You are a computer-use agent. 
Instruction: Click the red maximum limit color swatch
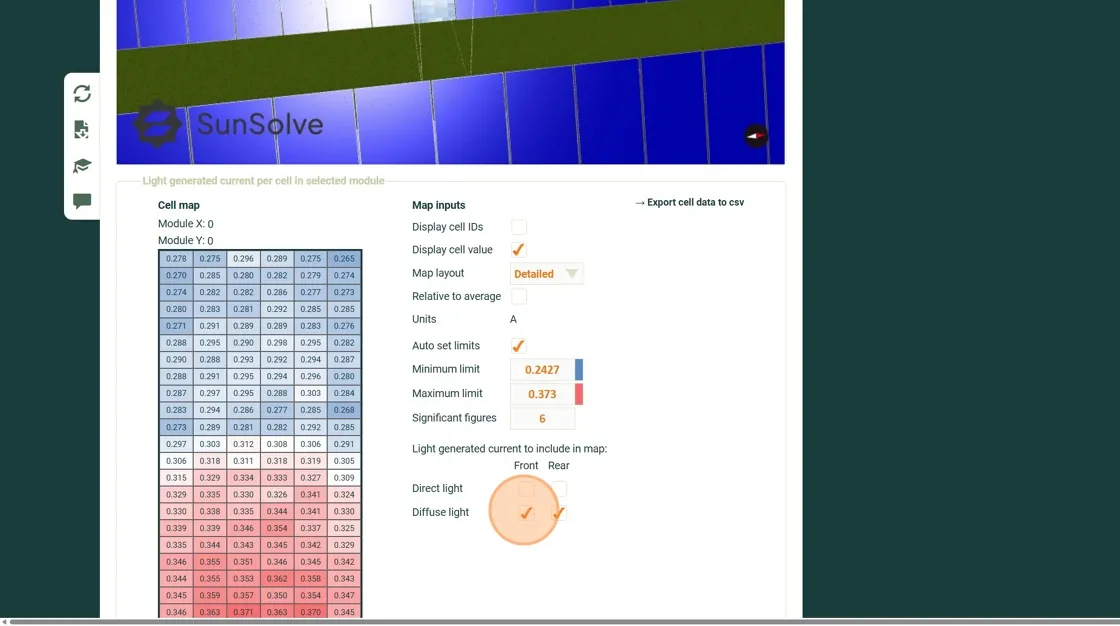click(x=579, y=394)
